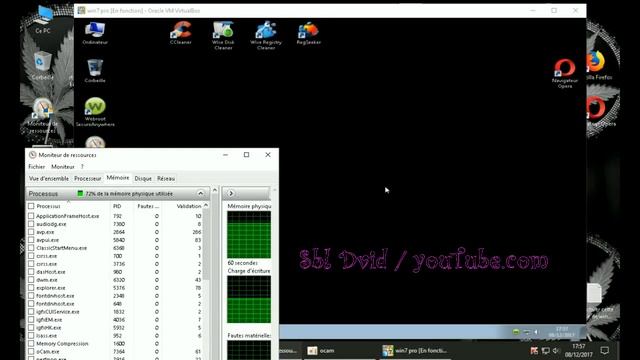Click Resource Monitor title bar icon
The image size is (640, 360).
pos(33,155)
